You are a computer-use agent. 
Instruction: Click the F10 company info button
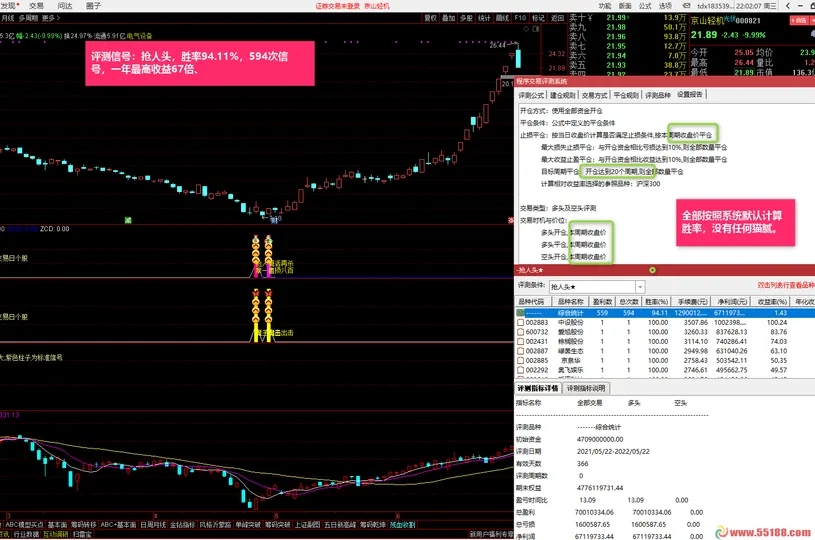point(520,17)
